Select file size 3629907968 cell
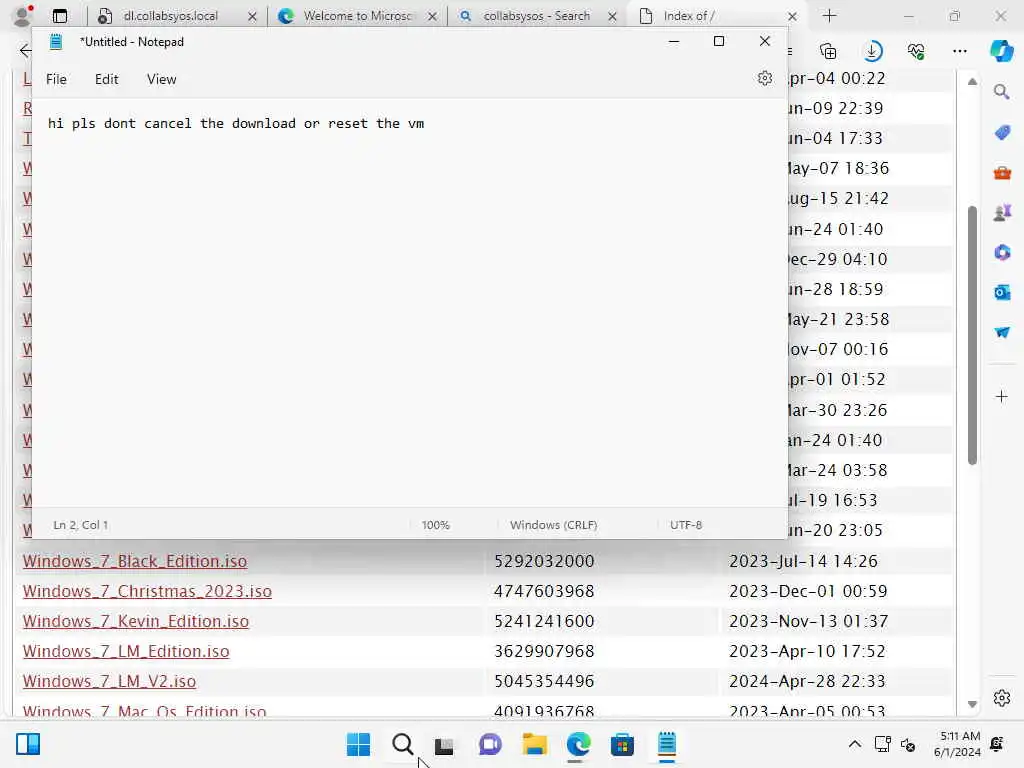1024x768 pixels. point(544,651)
